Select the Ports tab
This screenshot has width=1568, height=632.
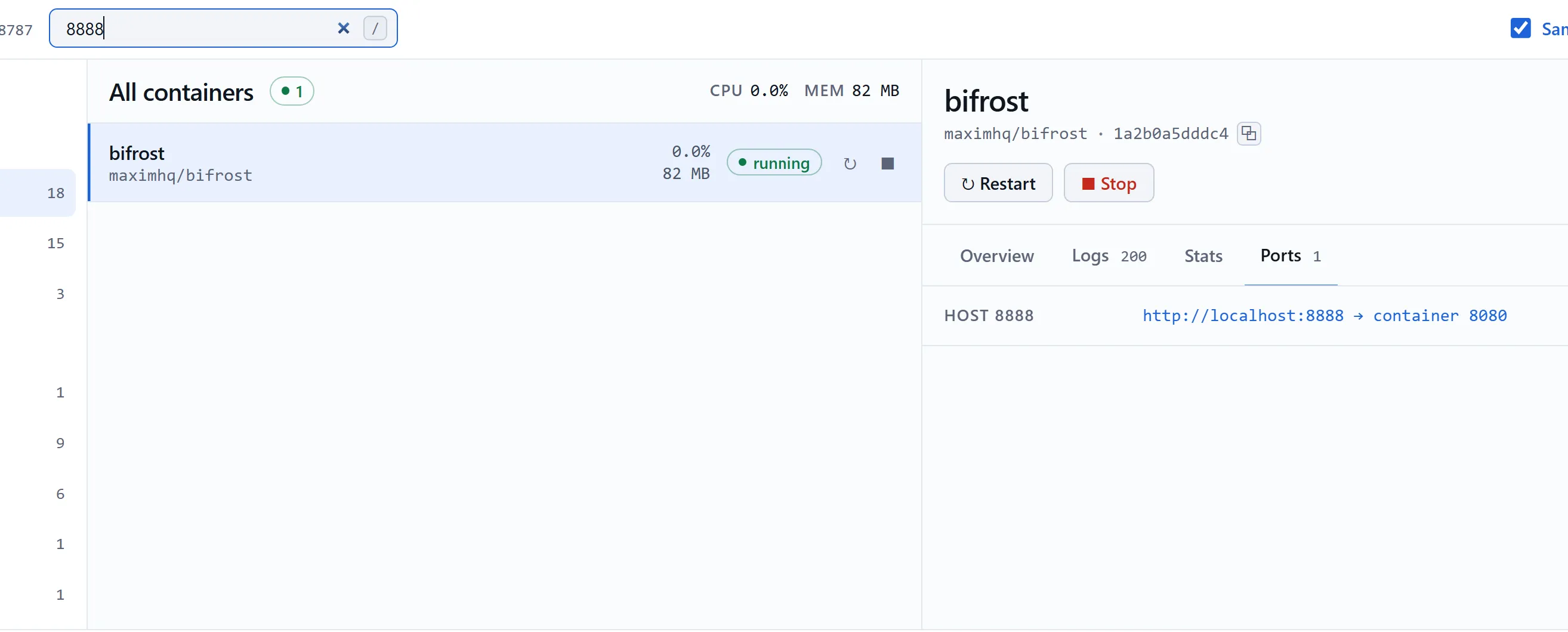(x=1291, y=255)
